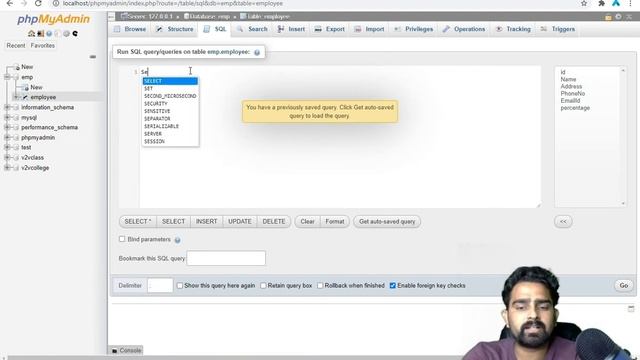Click the DELETE query button

pos(274,222)
